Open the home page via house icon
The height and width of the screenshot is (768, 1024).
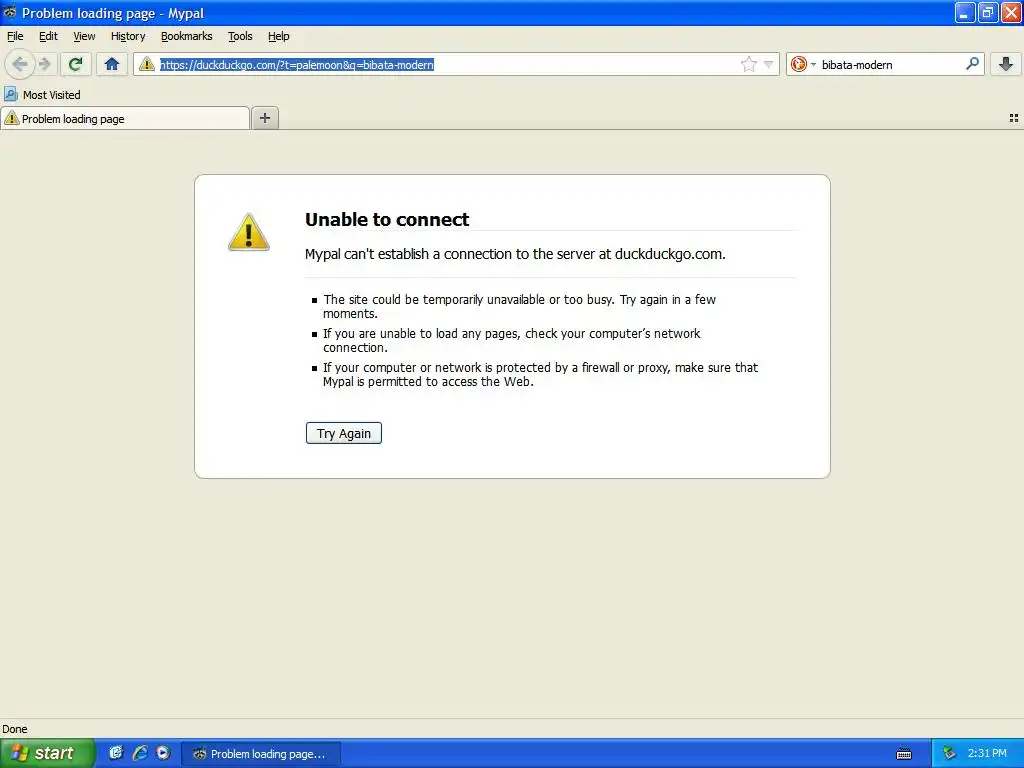[x=112, y=64]
